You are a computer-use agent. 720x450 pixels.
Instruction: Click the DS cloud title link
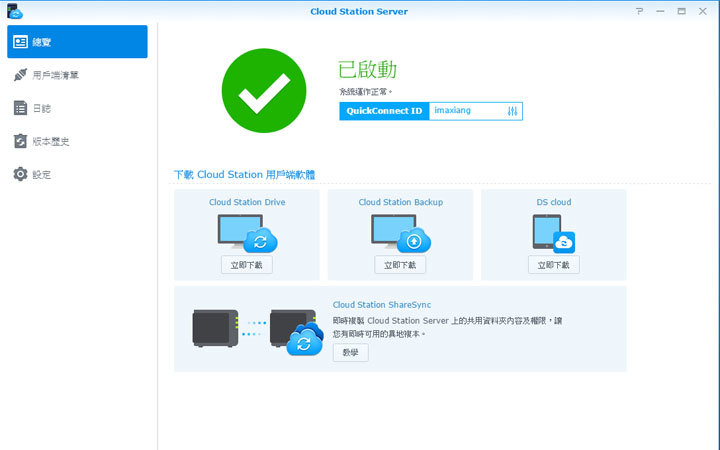pos(554,202)
